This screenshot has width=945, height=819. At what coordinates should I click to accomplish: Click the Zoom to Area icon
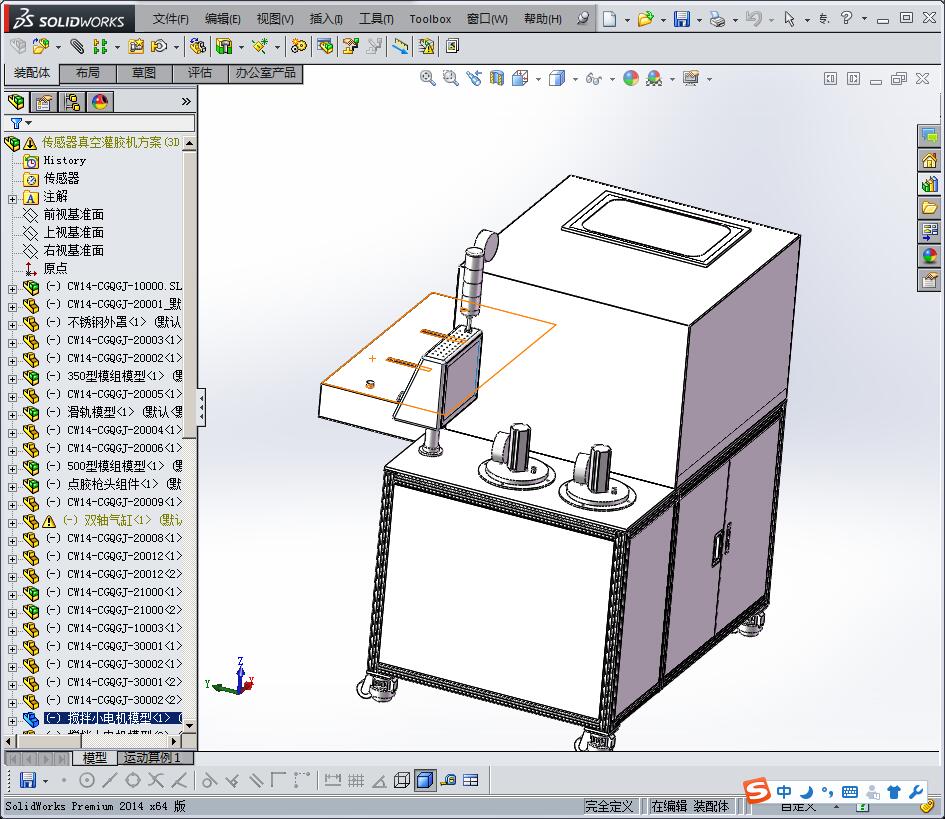click(x=450, y=78)
